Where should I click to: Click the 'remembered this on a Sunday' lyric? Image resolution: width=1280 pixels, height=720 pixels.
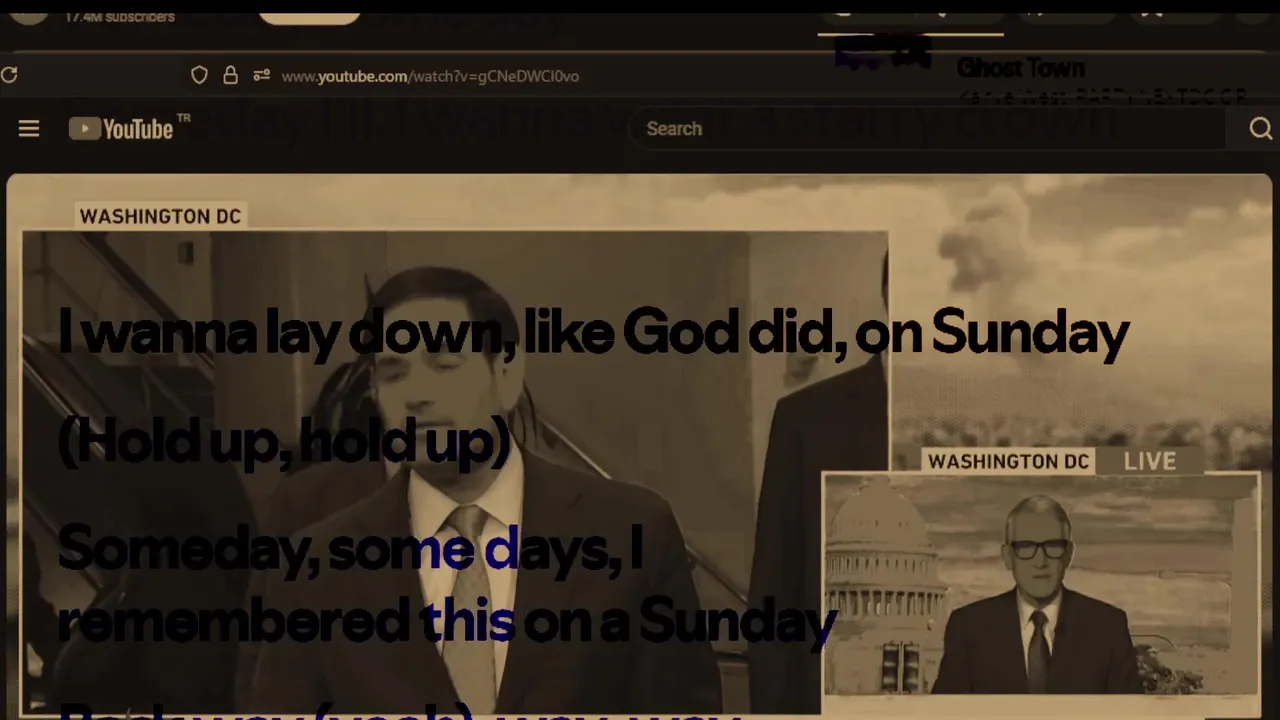[446, 620]
